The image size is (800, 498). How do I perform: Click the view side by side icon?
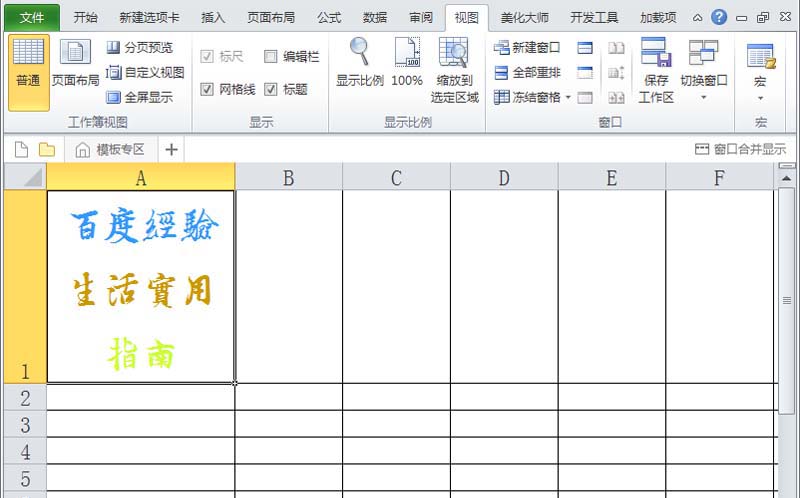[x=616, y=48]
